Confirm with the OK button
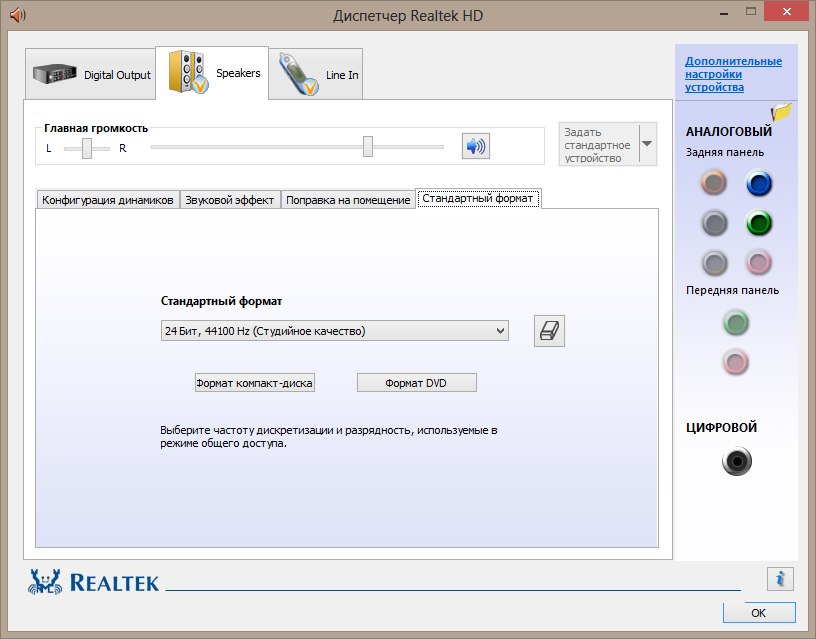The height and width of the screenshot is (639, 816). coord(759,612)
